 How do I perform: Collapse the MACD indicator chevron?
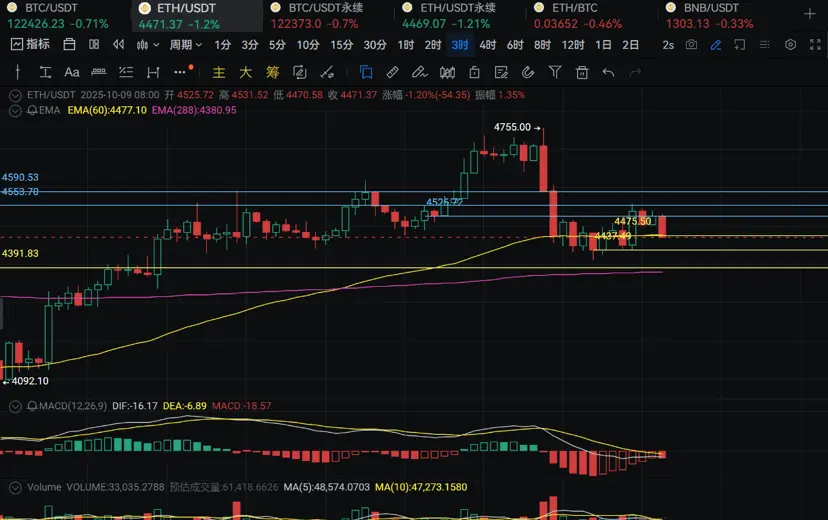click(15, 406)
